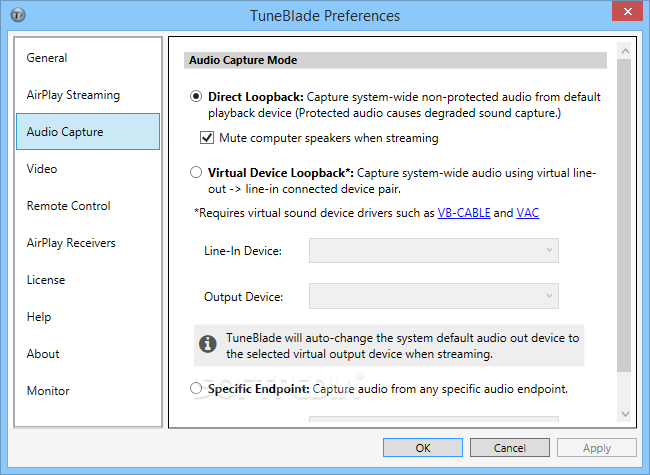Click the Audio Capture Mode header
This screenshot has height=475, width=650.
coord(395,60)
